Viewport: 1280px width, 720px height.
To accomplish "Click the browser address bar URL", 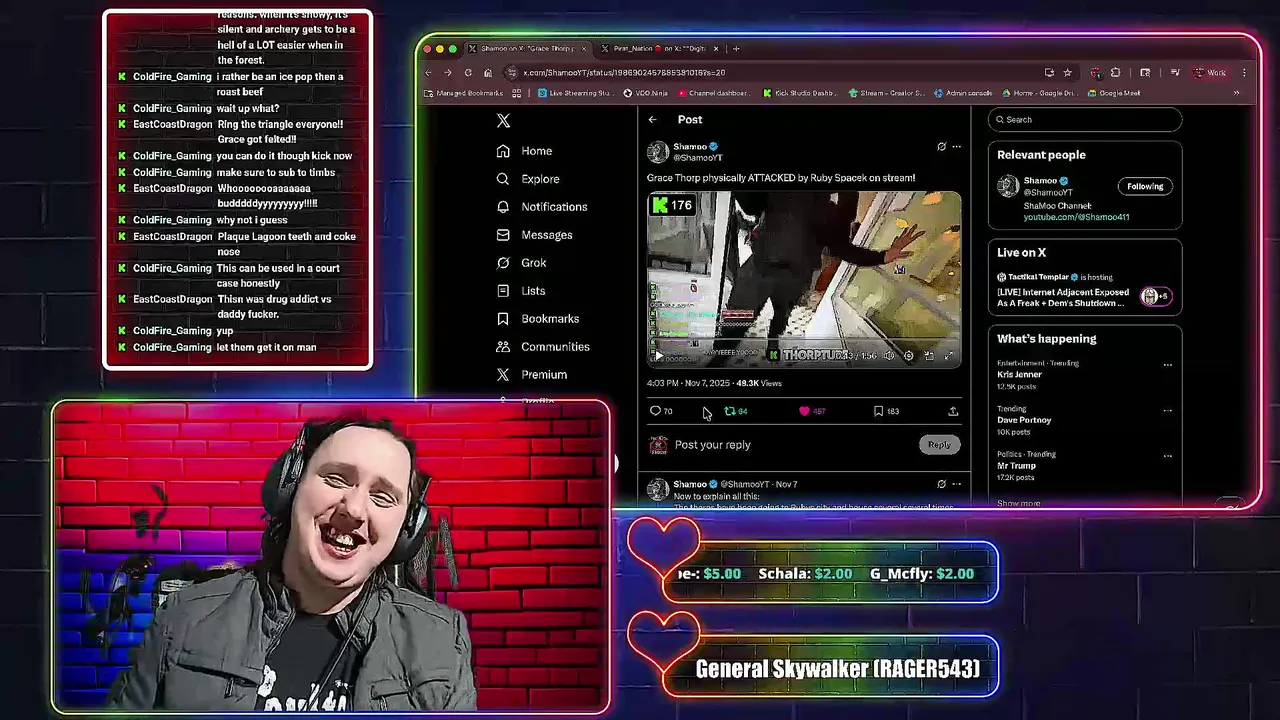I will (x=624, y=73).
